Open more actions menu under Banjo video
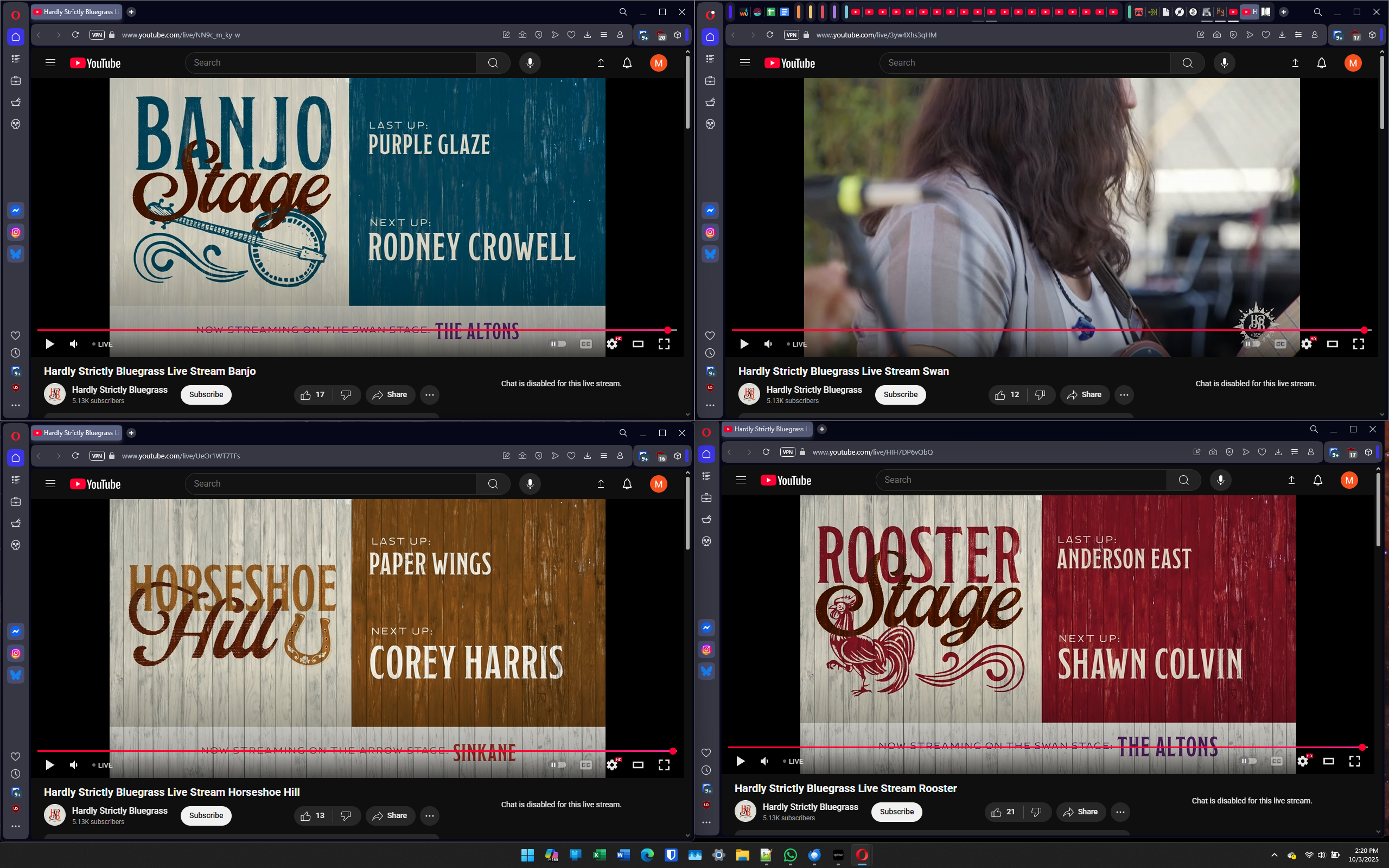 coord(429,395)
